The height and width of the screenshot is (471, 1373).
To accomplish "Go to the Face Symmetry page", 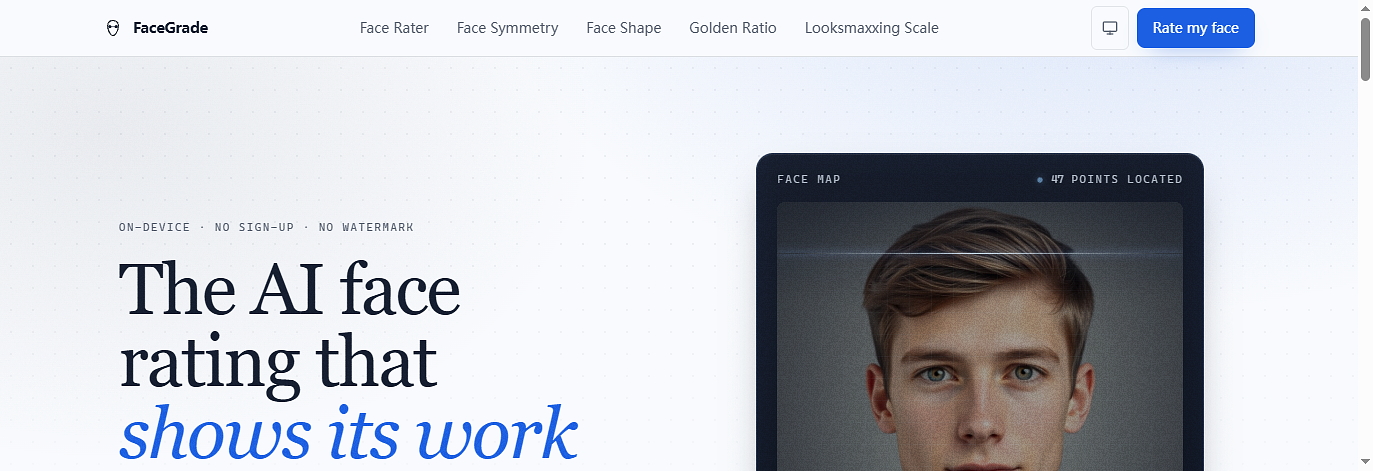I will pyautogui.click(x=507, y=28).
